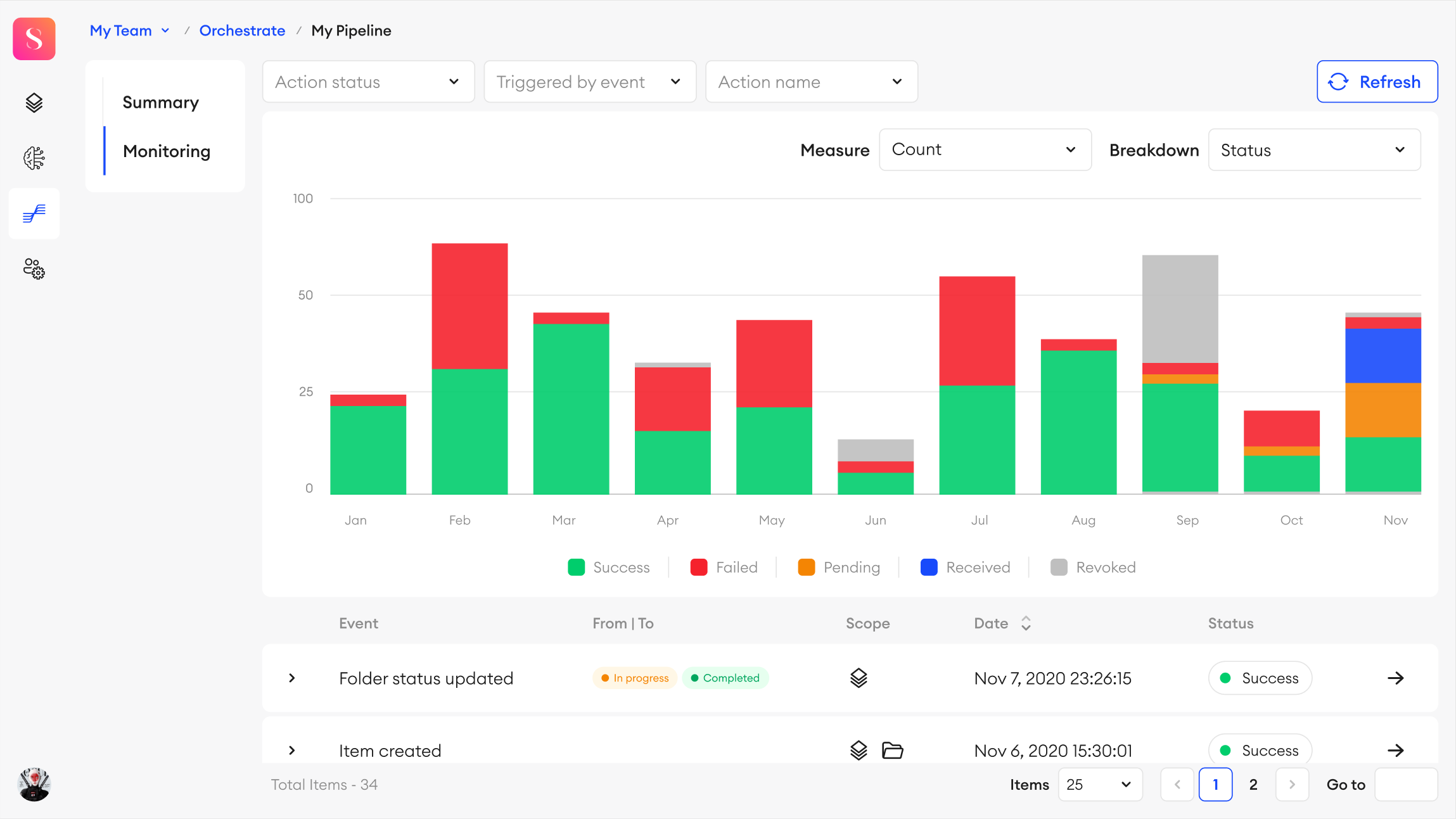Click the blue Received legend swatch
This screenshot has width=1456, height=819.
[x=929, y=568]
